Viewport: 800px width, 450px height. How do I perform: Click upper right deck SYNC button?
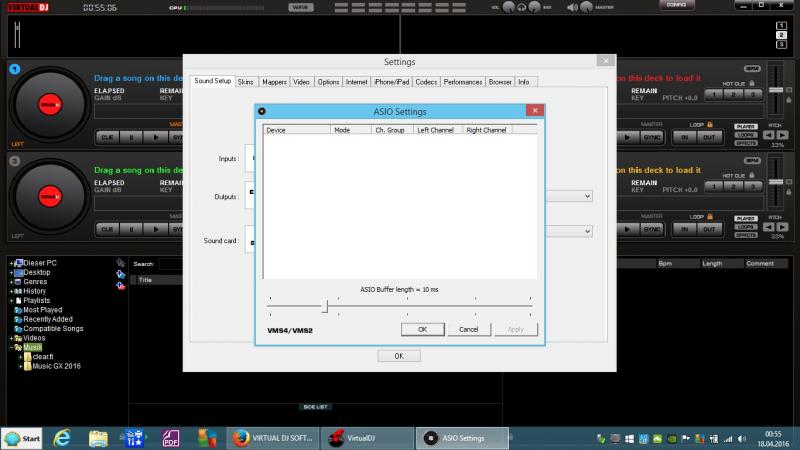point(652,137)
